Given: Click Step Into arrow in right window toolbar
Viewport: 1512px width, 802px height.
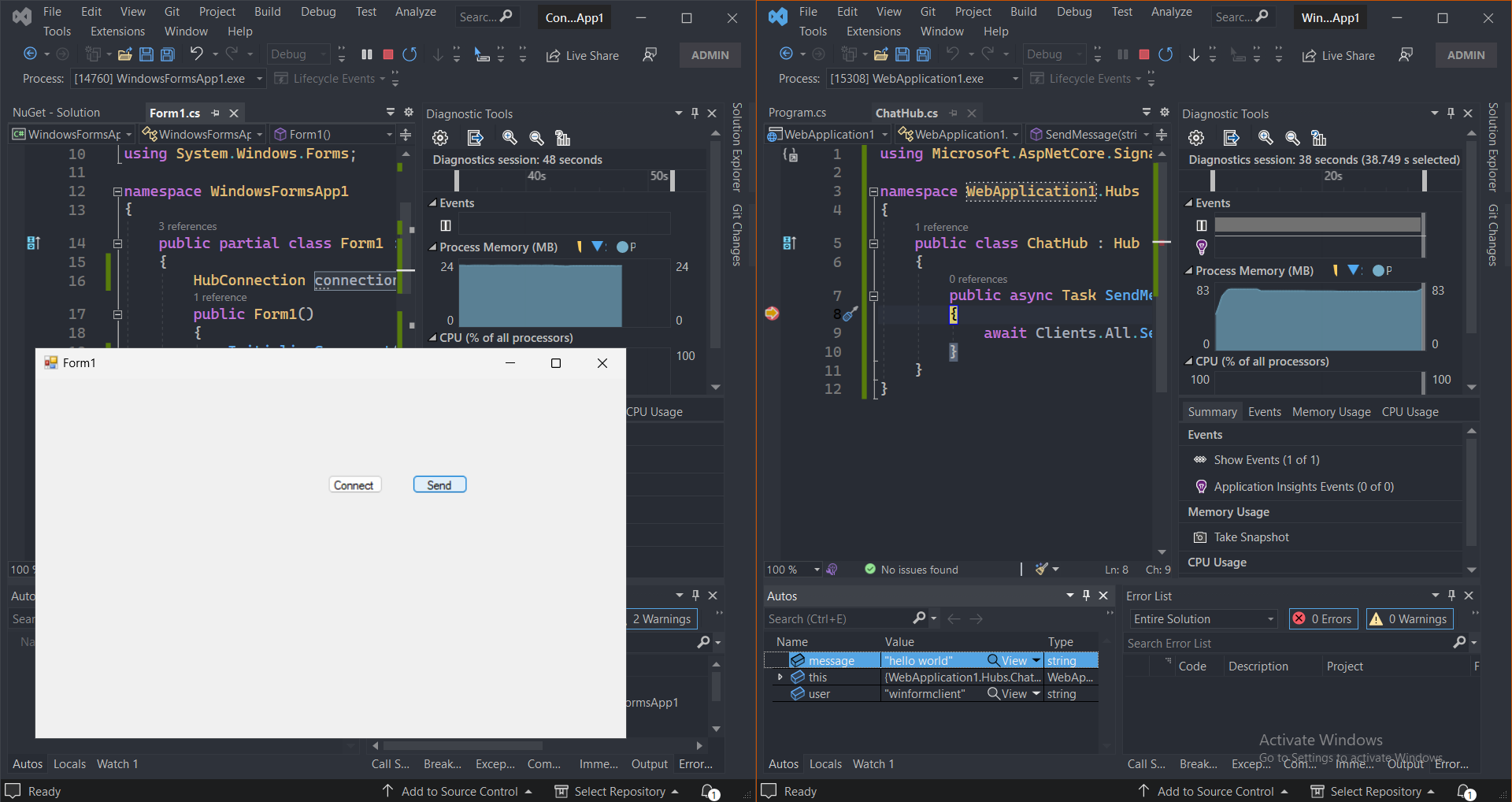Looking at the screenshot, I should pyautogui.click(x=1194, y=54).
